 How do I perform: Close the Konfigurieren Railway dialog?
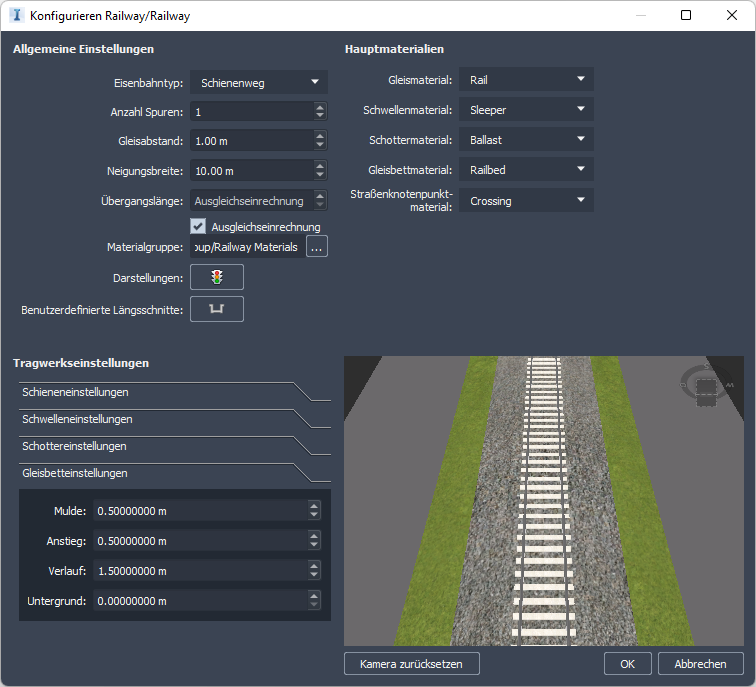[731, 15]
